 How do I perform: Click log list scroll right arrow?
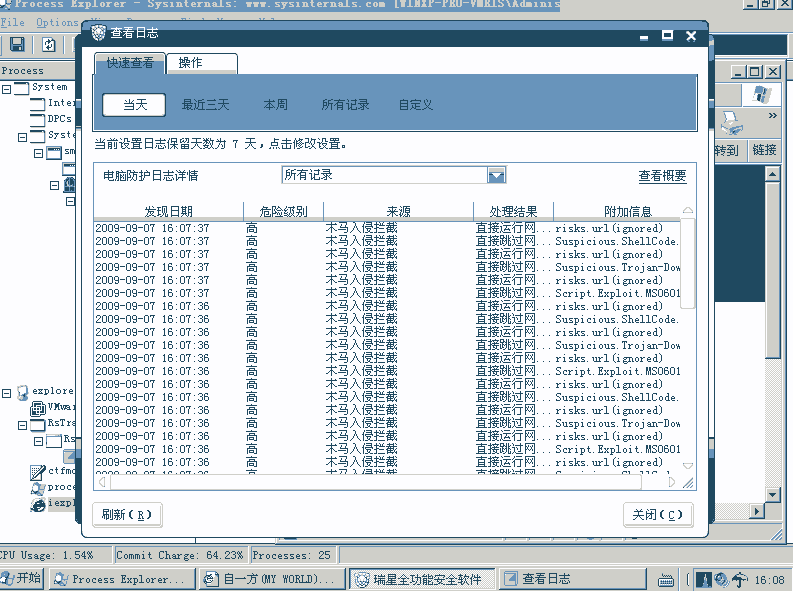point(672,482)
